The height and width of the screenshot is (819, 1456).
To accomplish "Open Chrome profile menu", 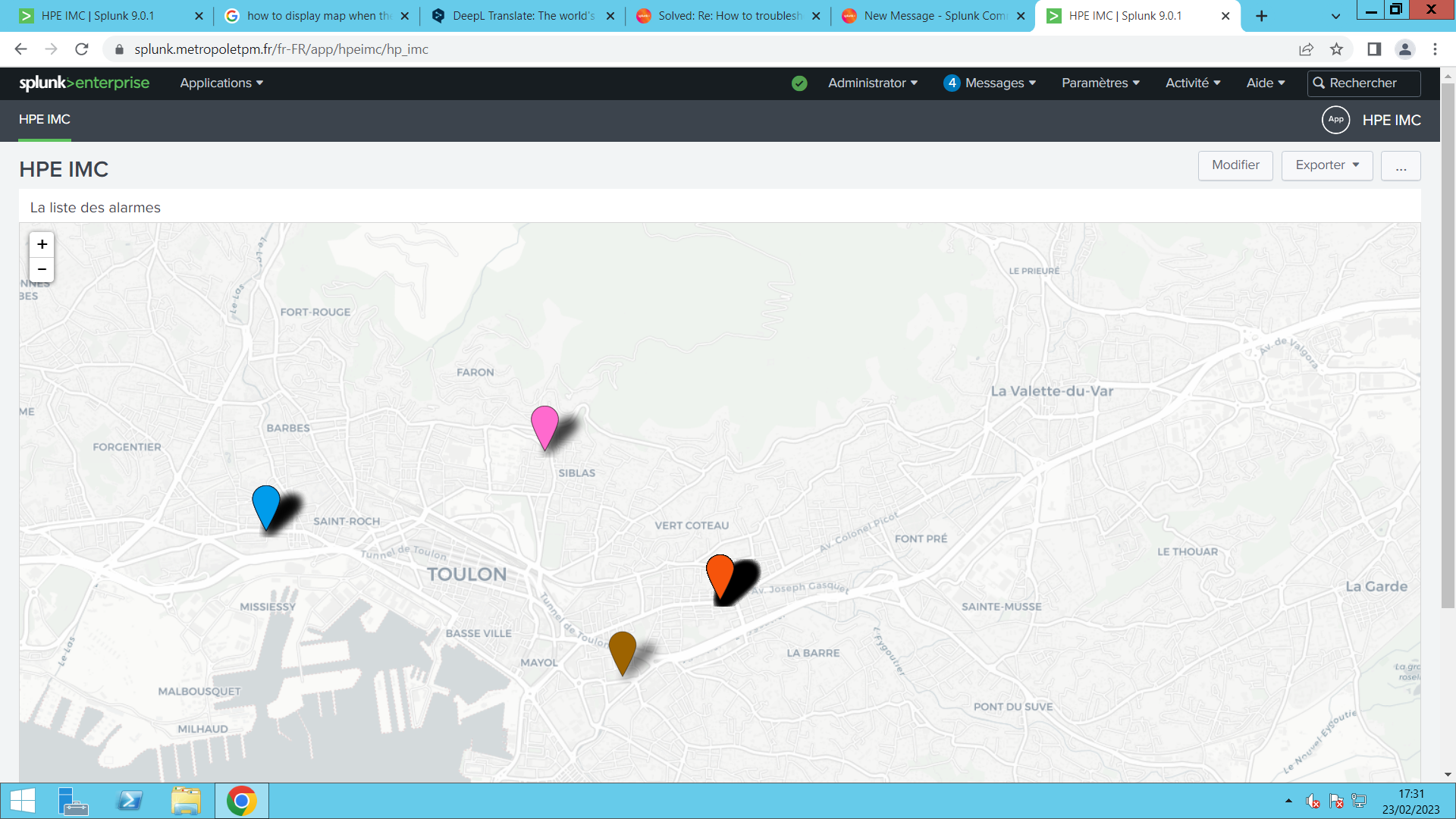I will [1404, 49].
